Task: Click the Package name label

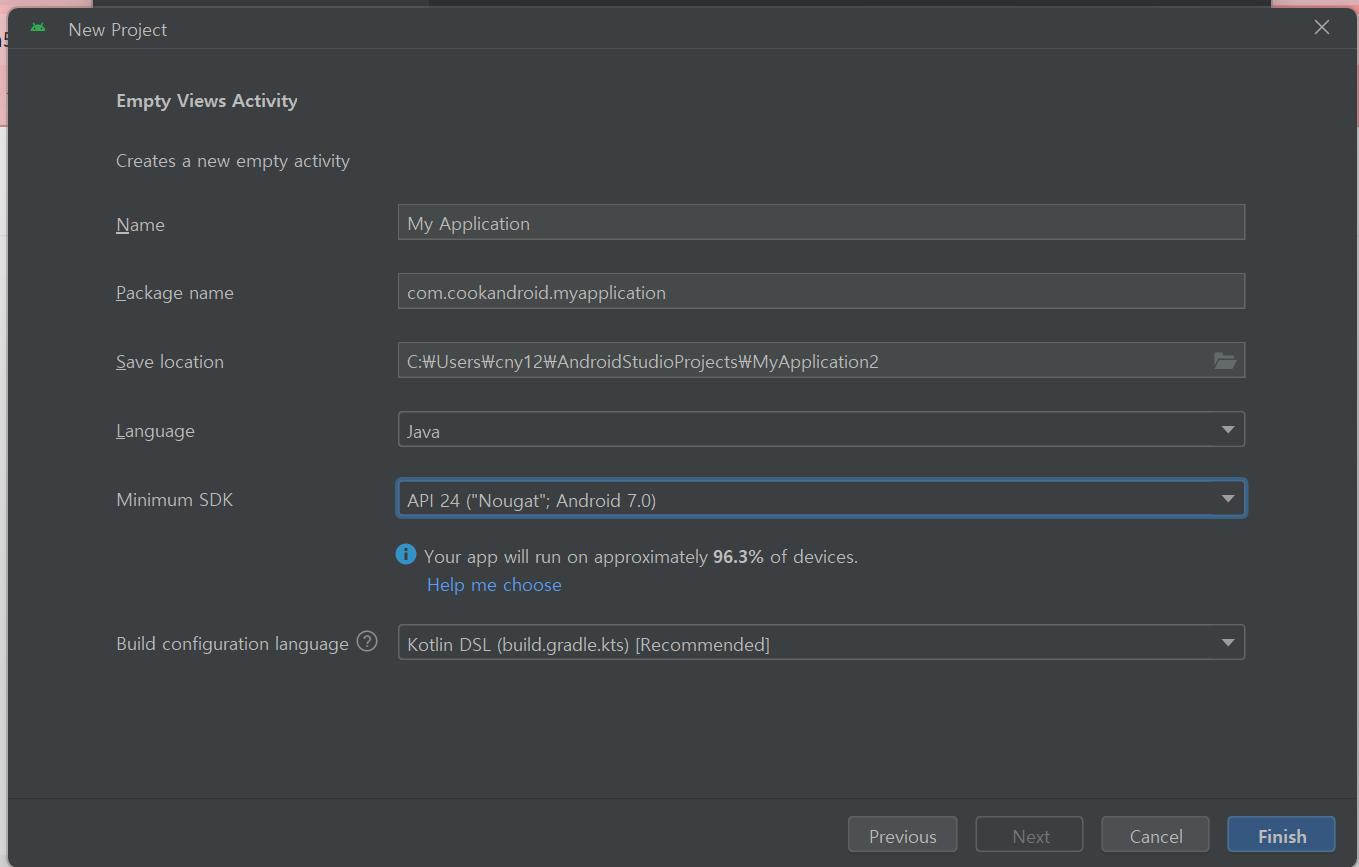Action: [175, 293]
